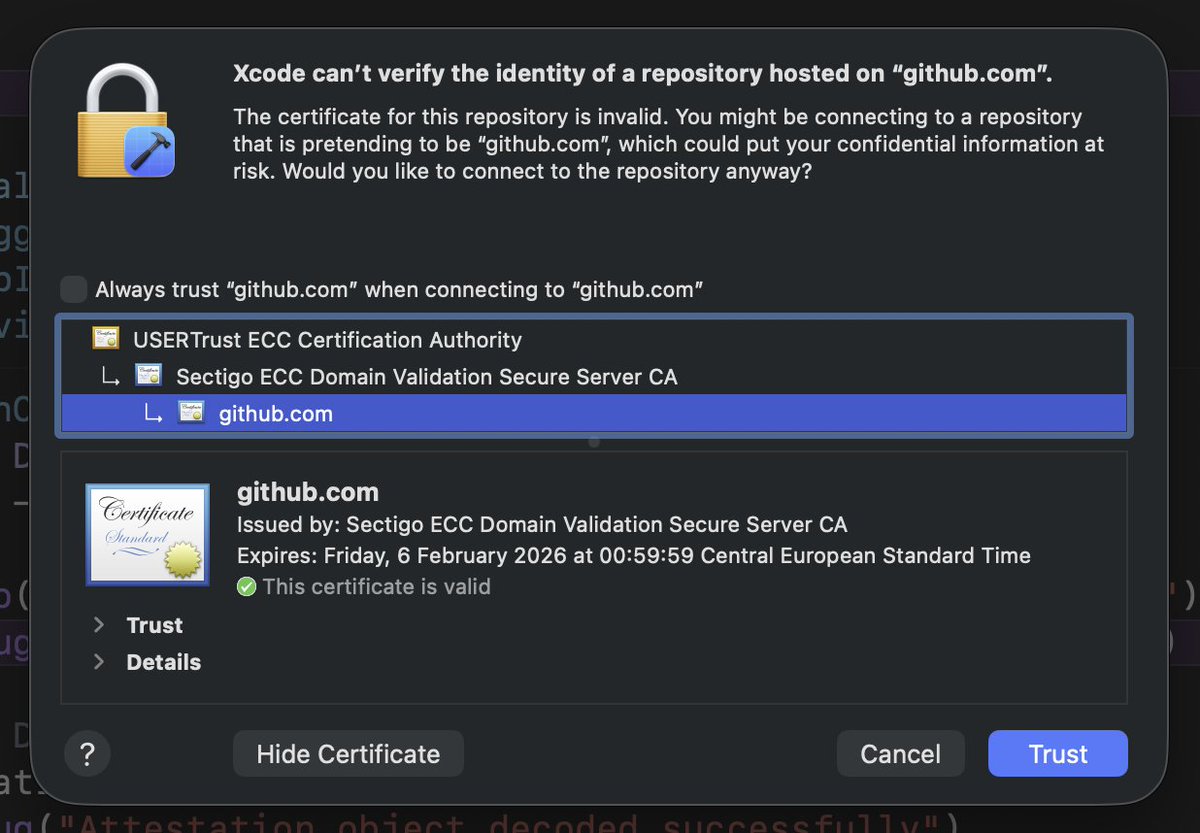Click the large Certificate Standard thumbnail
Viewport: 1200px width, 833px height.
(147, 534)
